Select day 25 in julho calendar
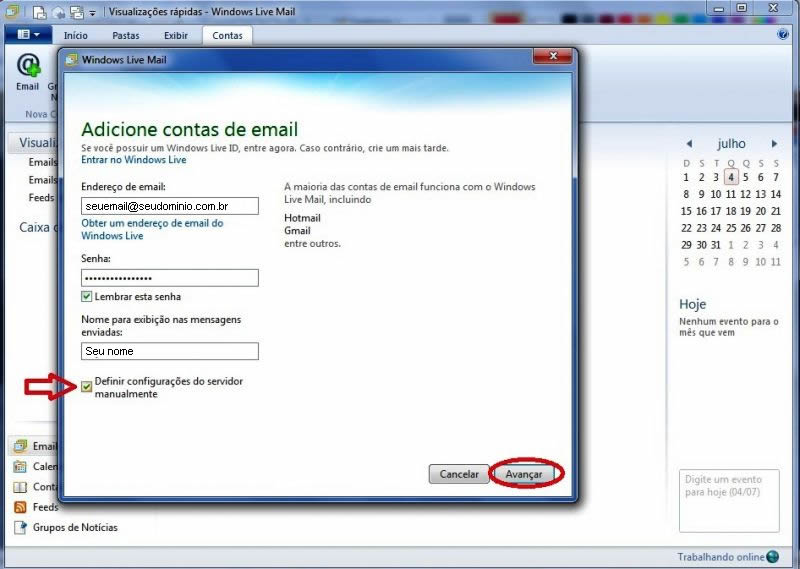Screen dimensions: 800x569 click(x=731, y=228)
